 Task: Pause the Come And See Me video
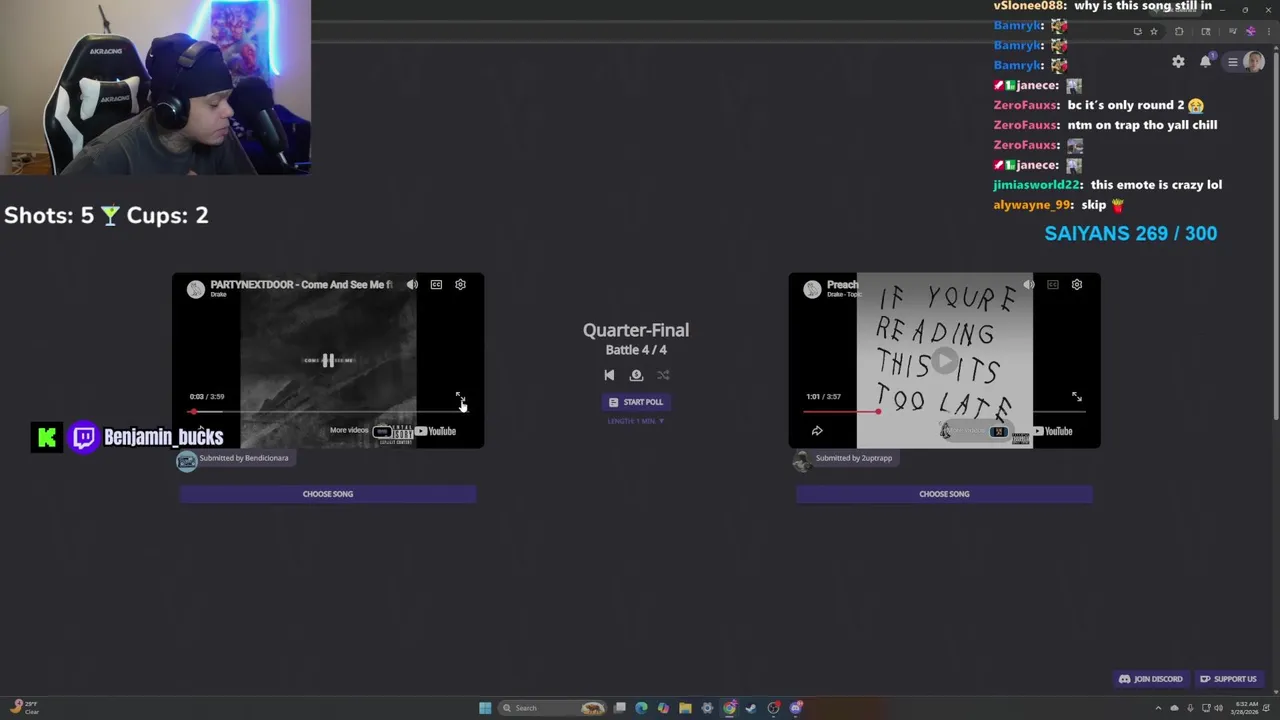(328, 361)
